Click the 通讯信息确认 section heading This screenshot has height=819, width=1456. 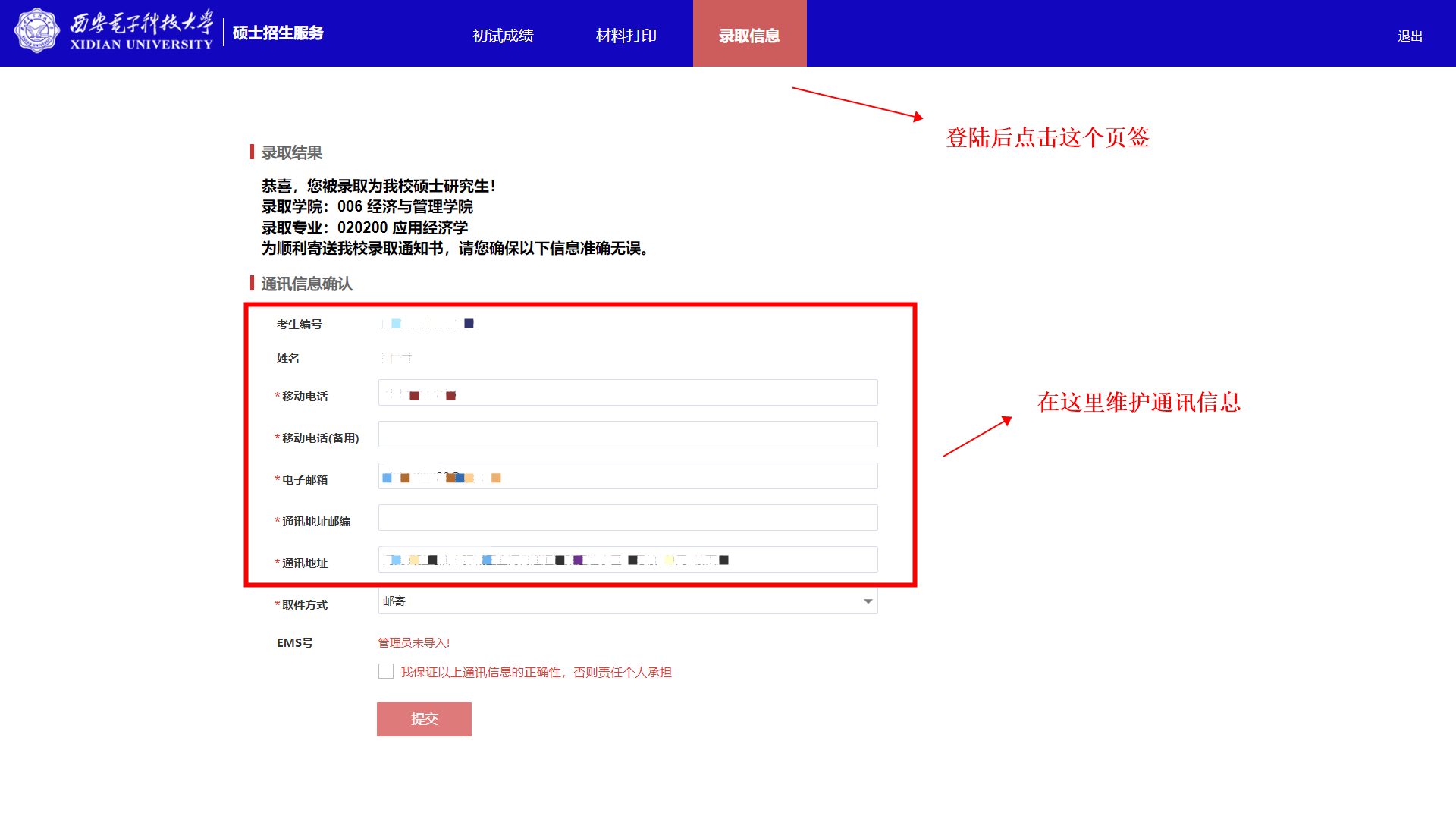pyautogui.click(x=306, y=284)
